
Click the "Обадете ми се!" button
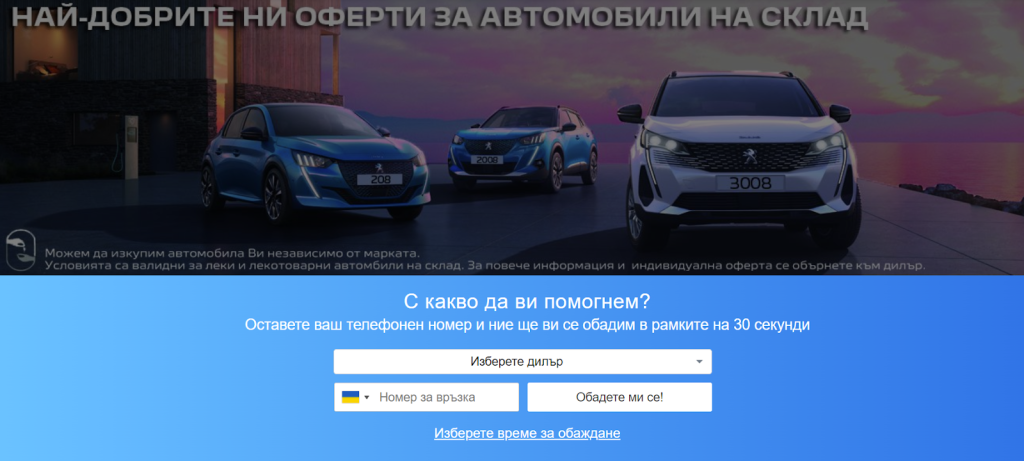coord(620,397)
